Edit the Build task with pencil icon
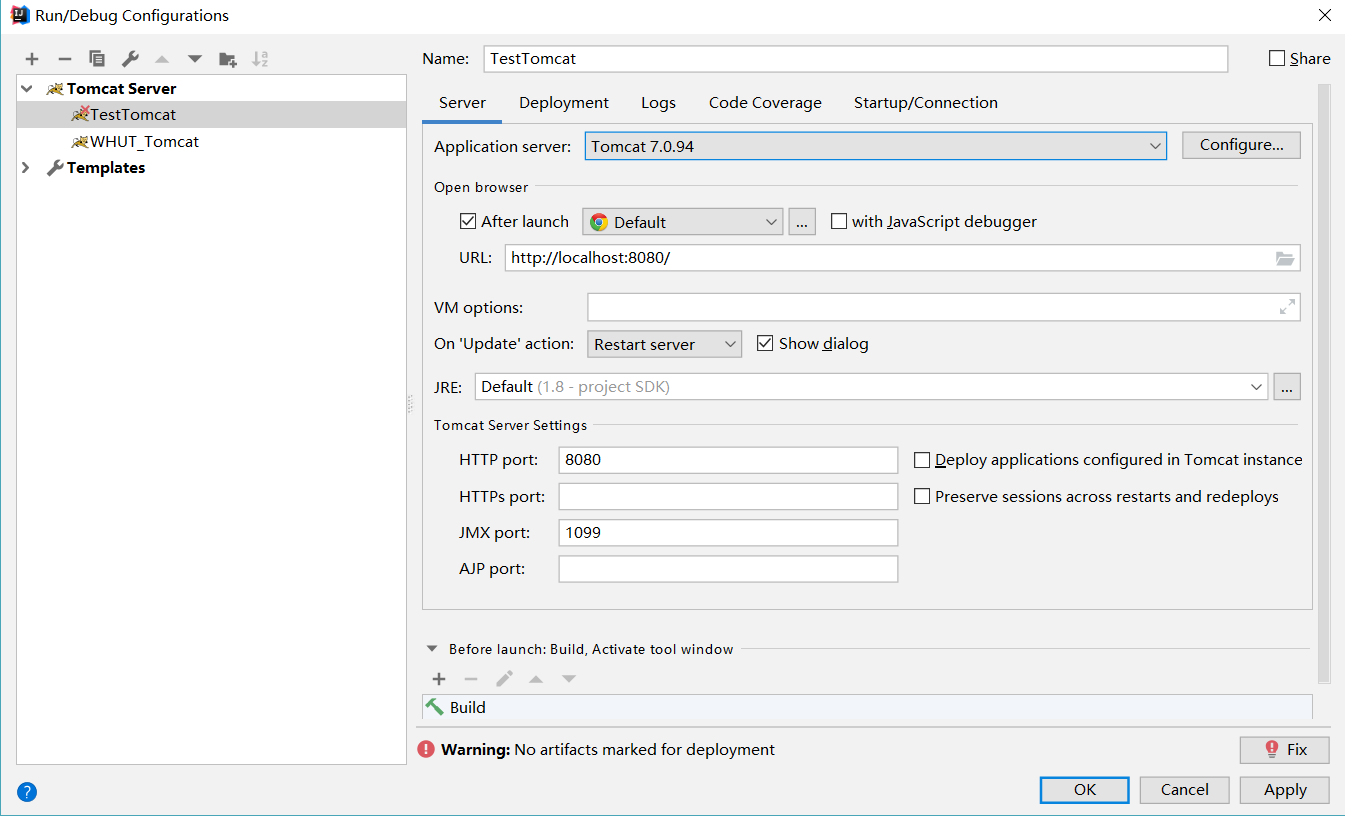The height and width of the screenshot is (816, 1345). point(504,679)
